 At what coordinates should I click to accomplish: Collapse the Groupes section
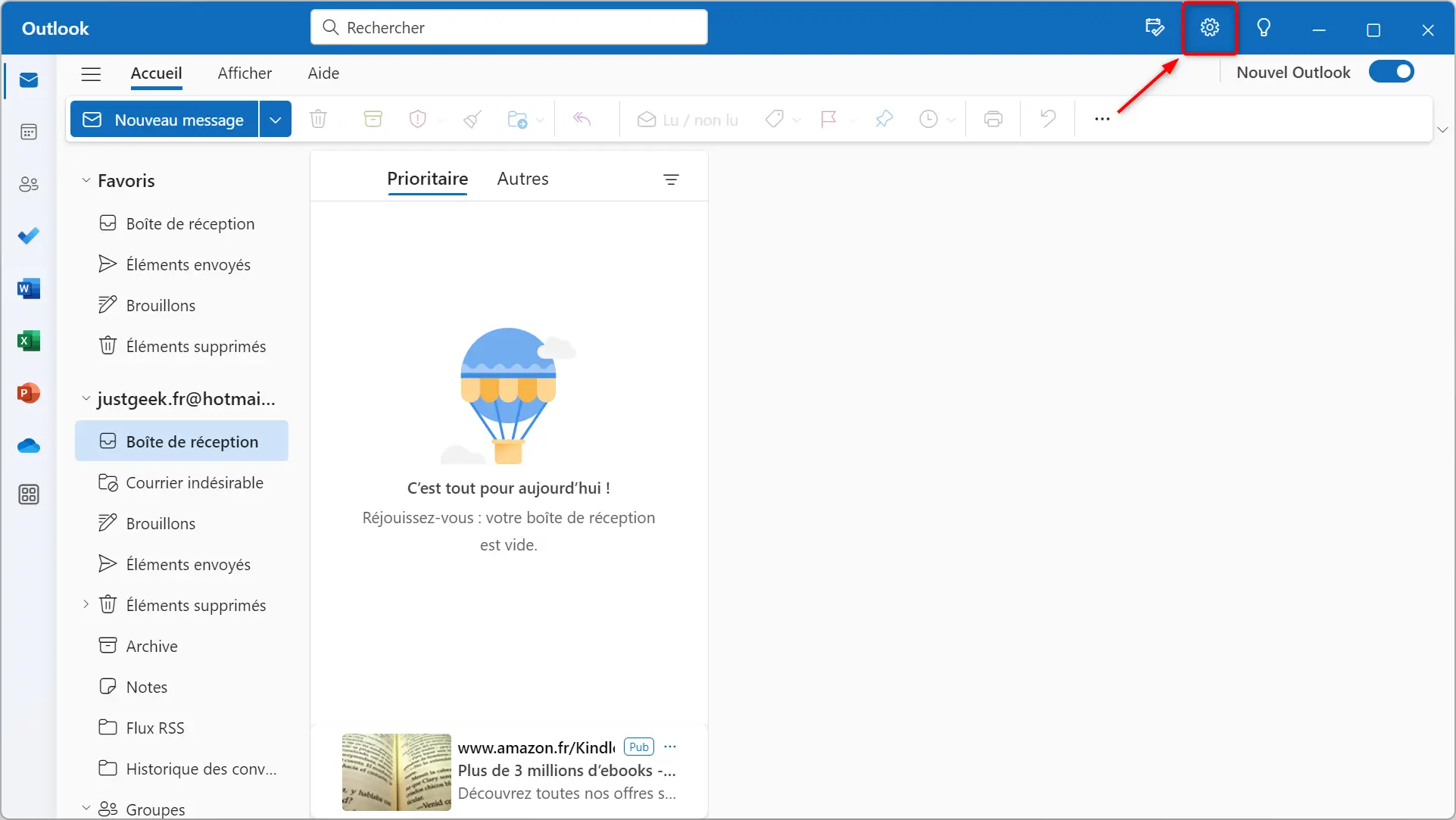[x=86, y=809]
